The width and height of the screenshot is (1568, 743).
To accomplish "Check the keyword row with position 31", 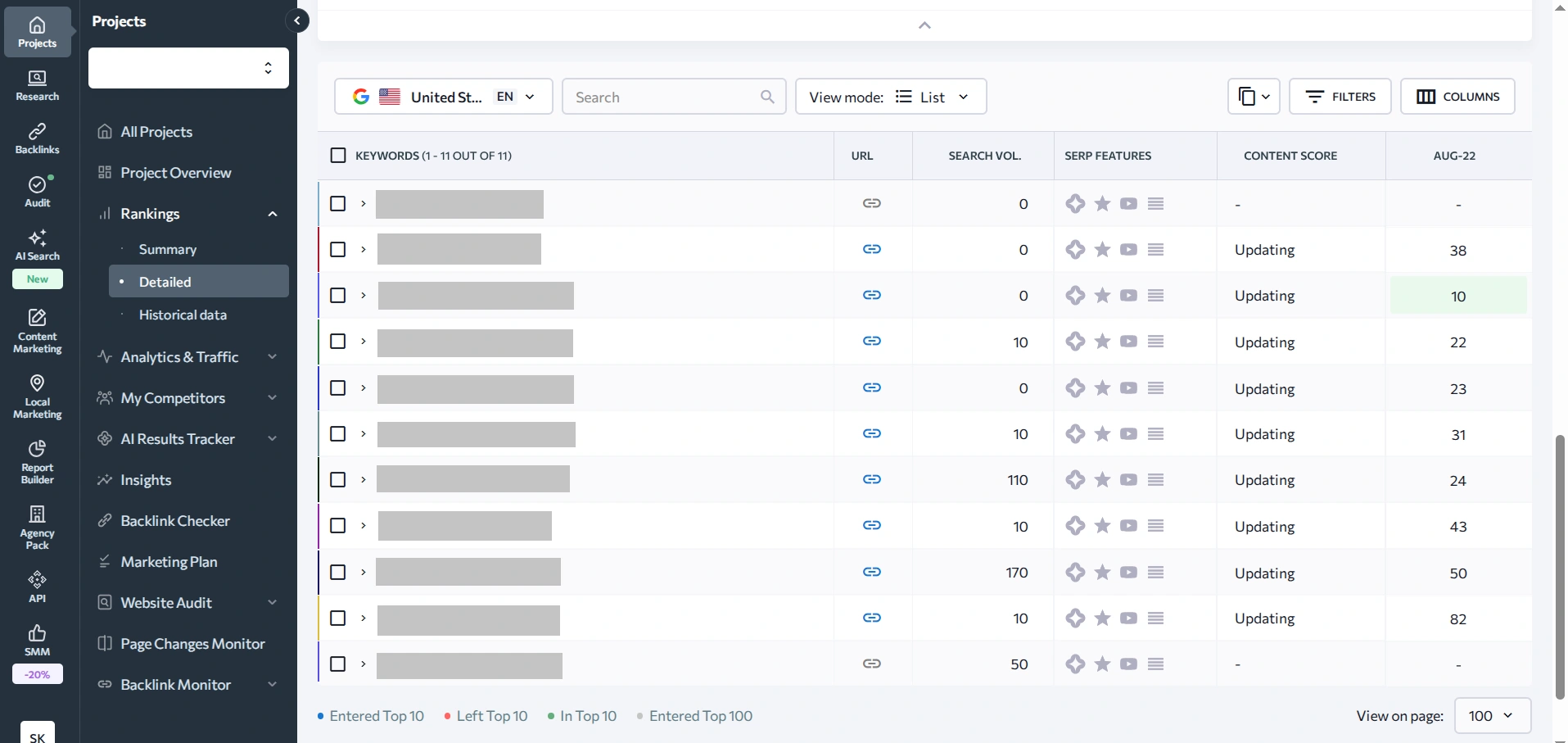I will pos(338,433).
